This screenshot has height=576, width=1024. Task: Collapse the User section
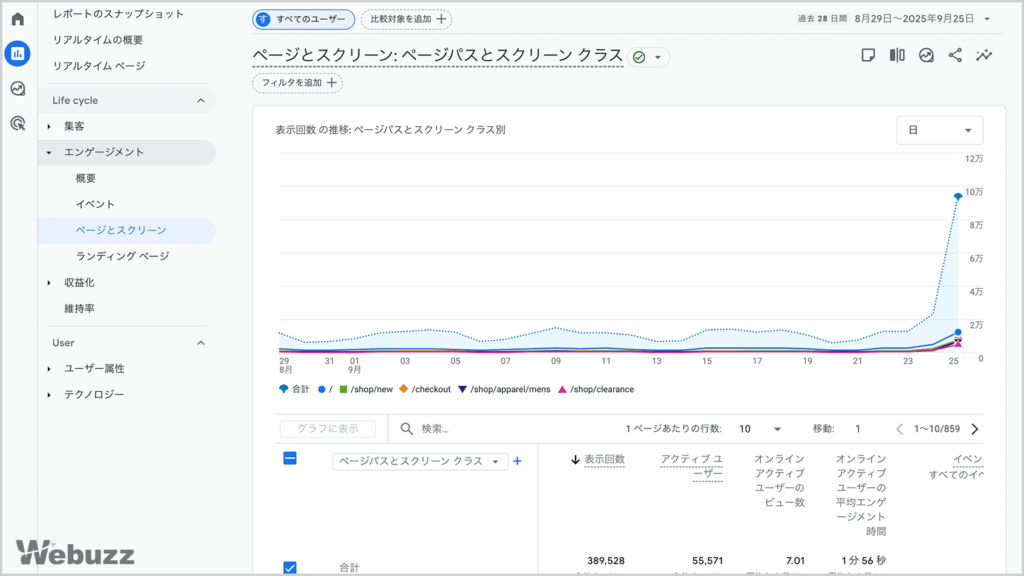click(x=200, y=343)
